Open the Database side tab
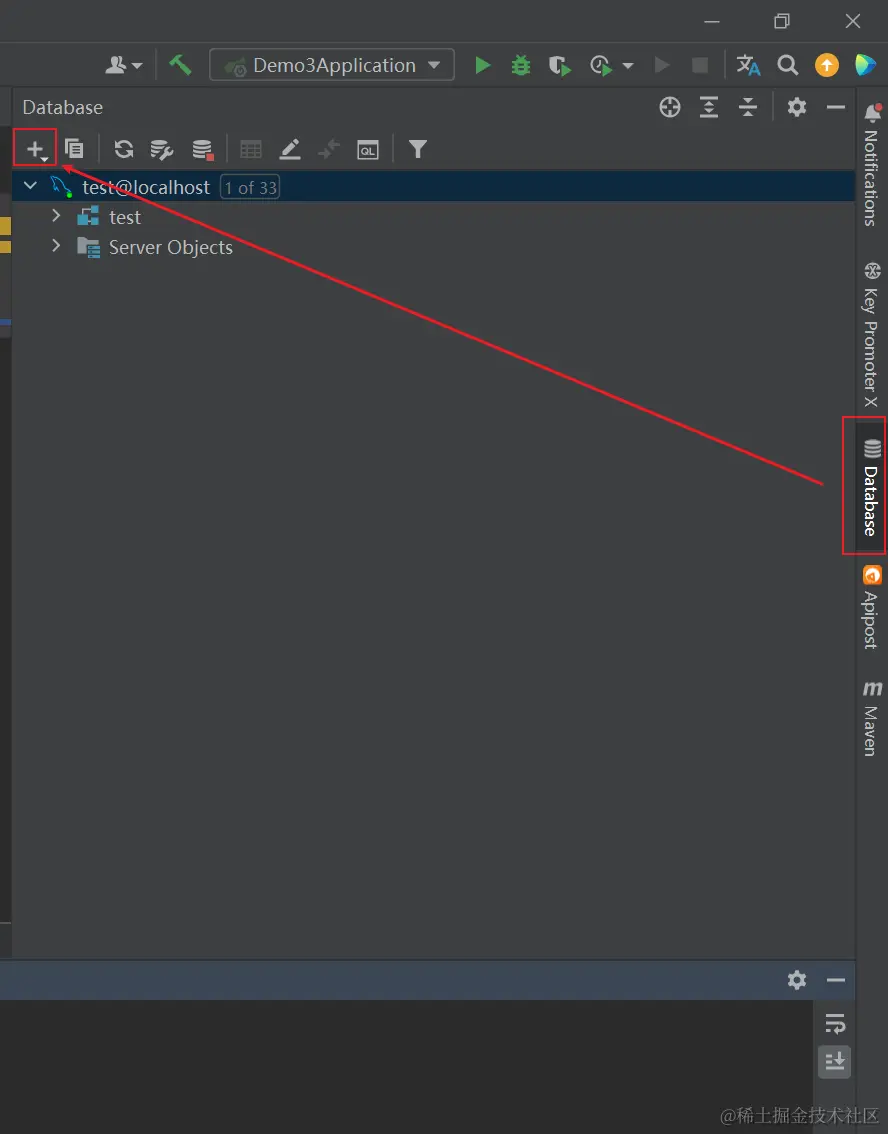888x1134 pixels. 871,487
